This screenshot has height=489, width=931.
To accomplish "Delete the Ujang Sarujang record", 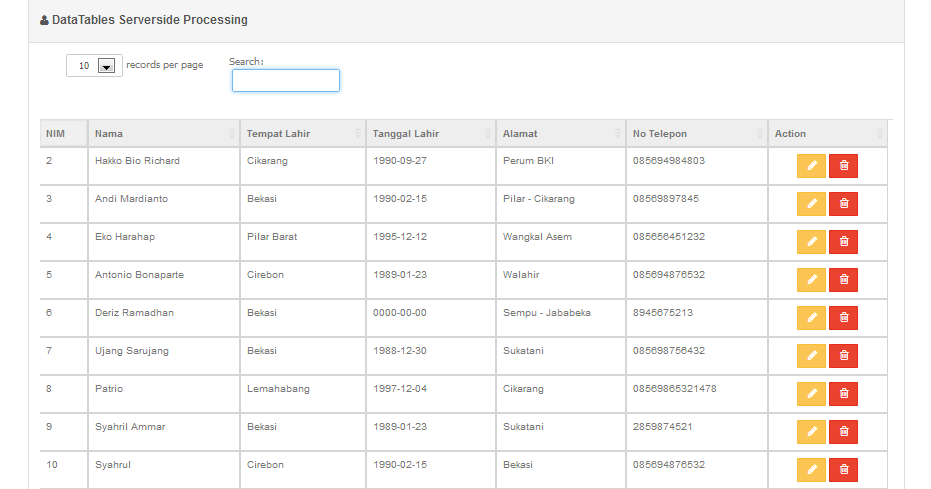I will [843, 355].
